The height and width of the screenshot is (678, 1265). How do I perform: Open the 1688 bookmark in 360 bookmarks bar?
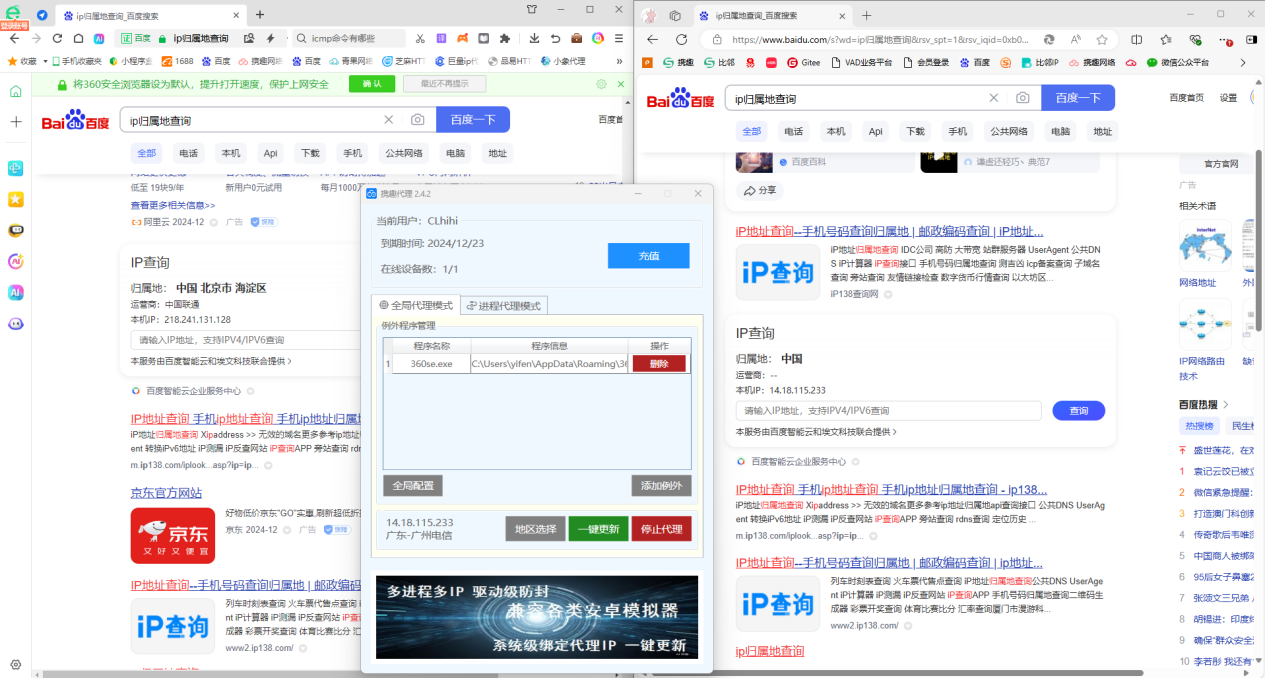click(x=177, y=61)
